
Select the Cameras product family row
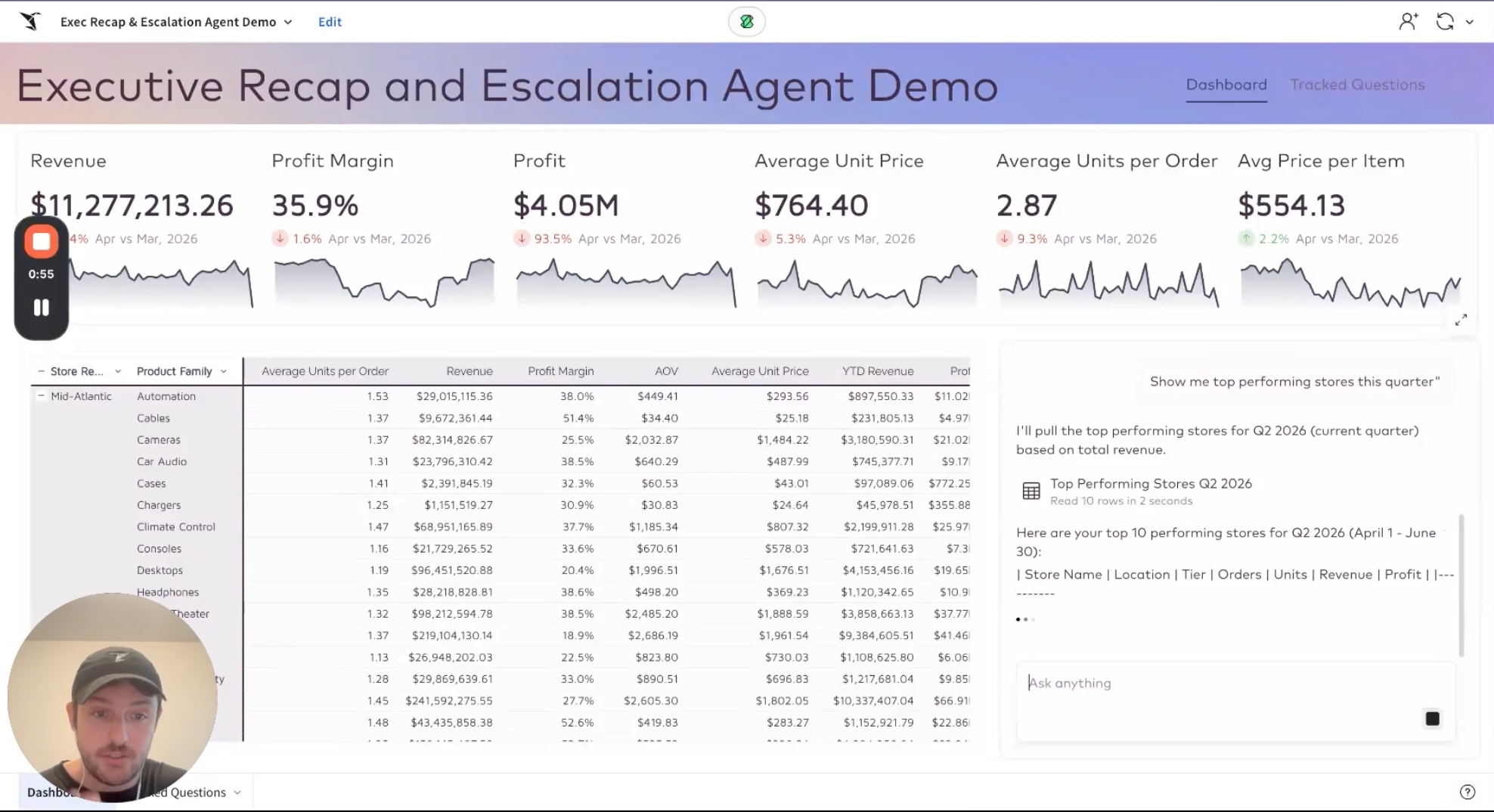pyautogui.click(x=159, y=440)
